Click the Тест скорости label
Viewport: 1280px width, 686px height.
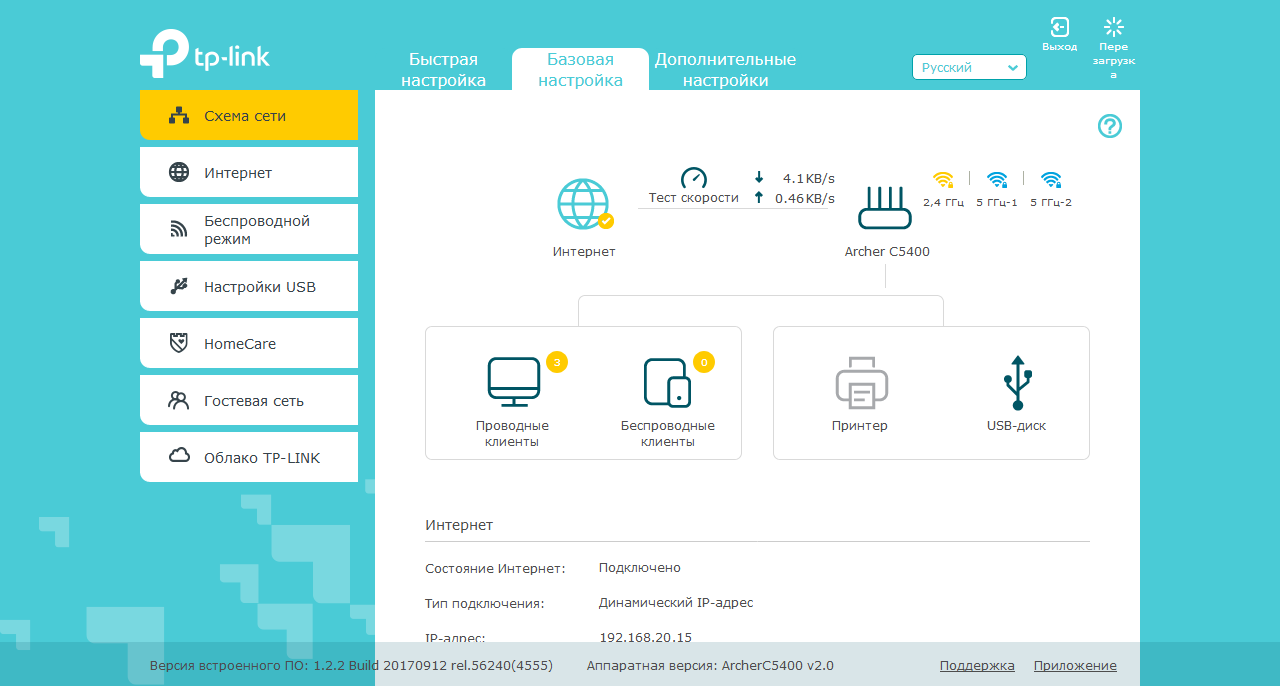694,198
